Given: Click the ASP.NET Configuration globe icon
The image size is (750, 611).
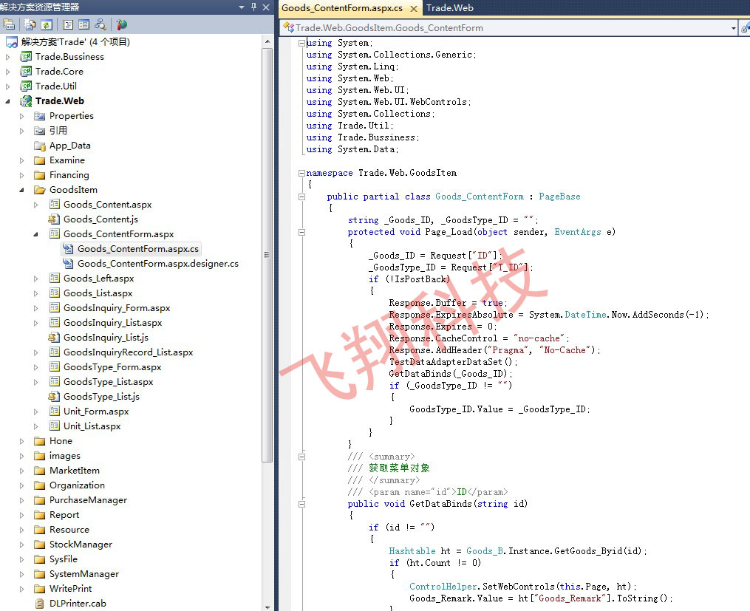Looking at the screenshot, I should pos(122,24).
